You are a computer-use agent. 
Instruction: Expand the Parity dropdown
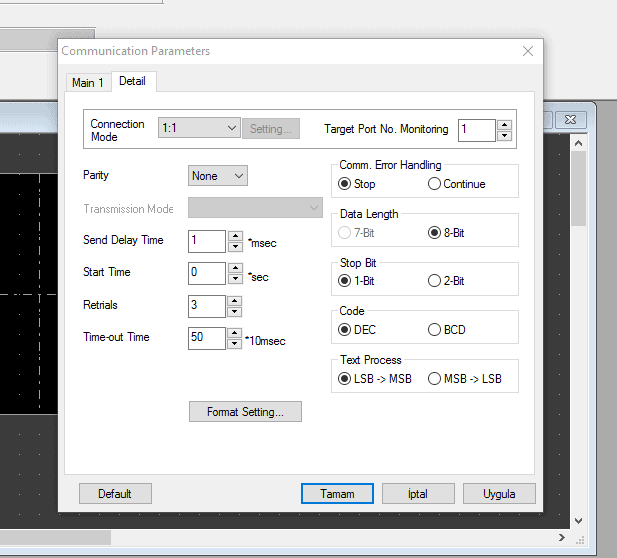click(x=218, y=176)
